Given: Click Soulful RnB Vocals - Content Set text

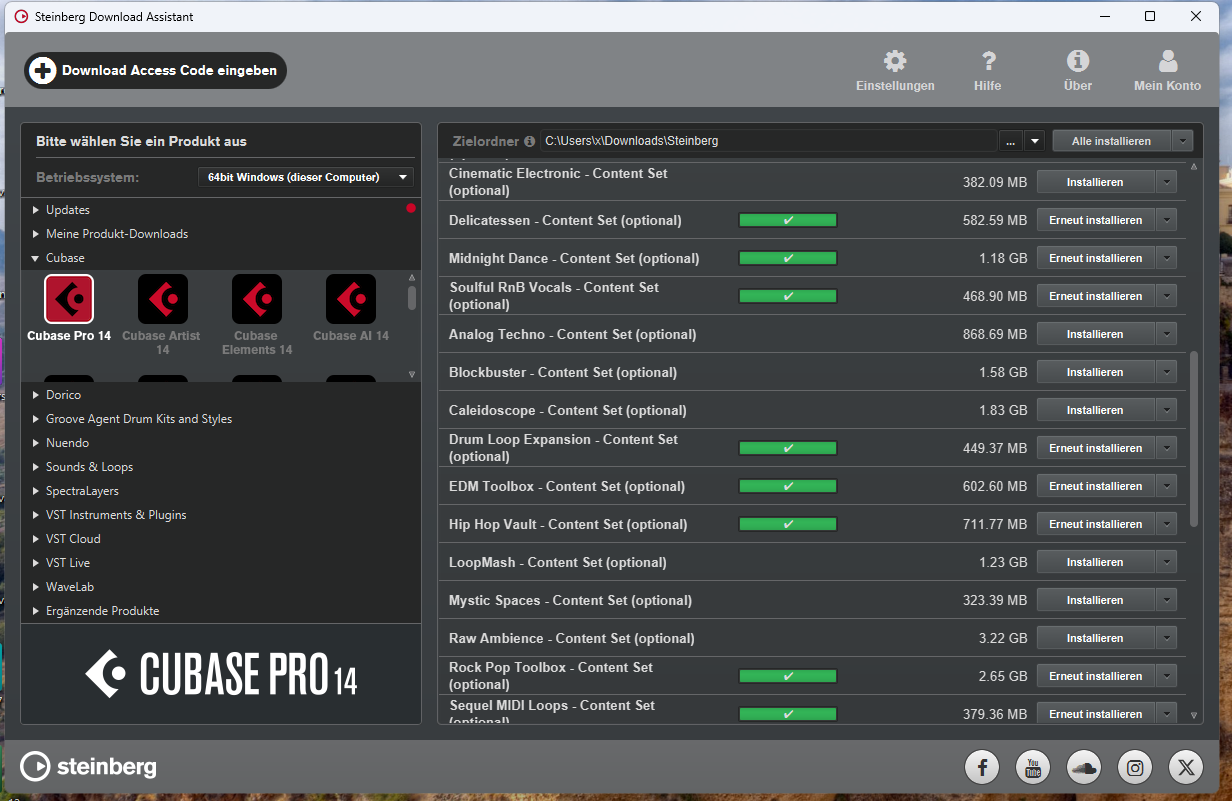Looking at the screenshot, I should click(x=554, y=296).
